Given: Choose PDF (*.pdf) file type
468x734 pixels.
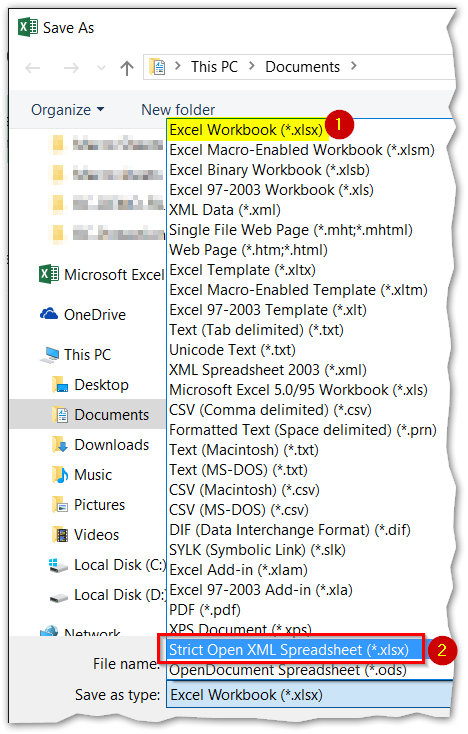Looking at the screenshot, I should click(x=205, y=609).
